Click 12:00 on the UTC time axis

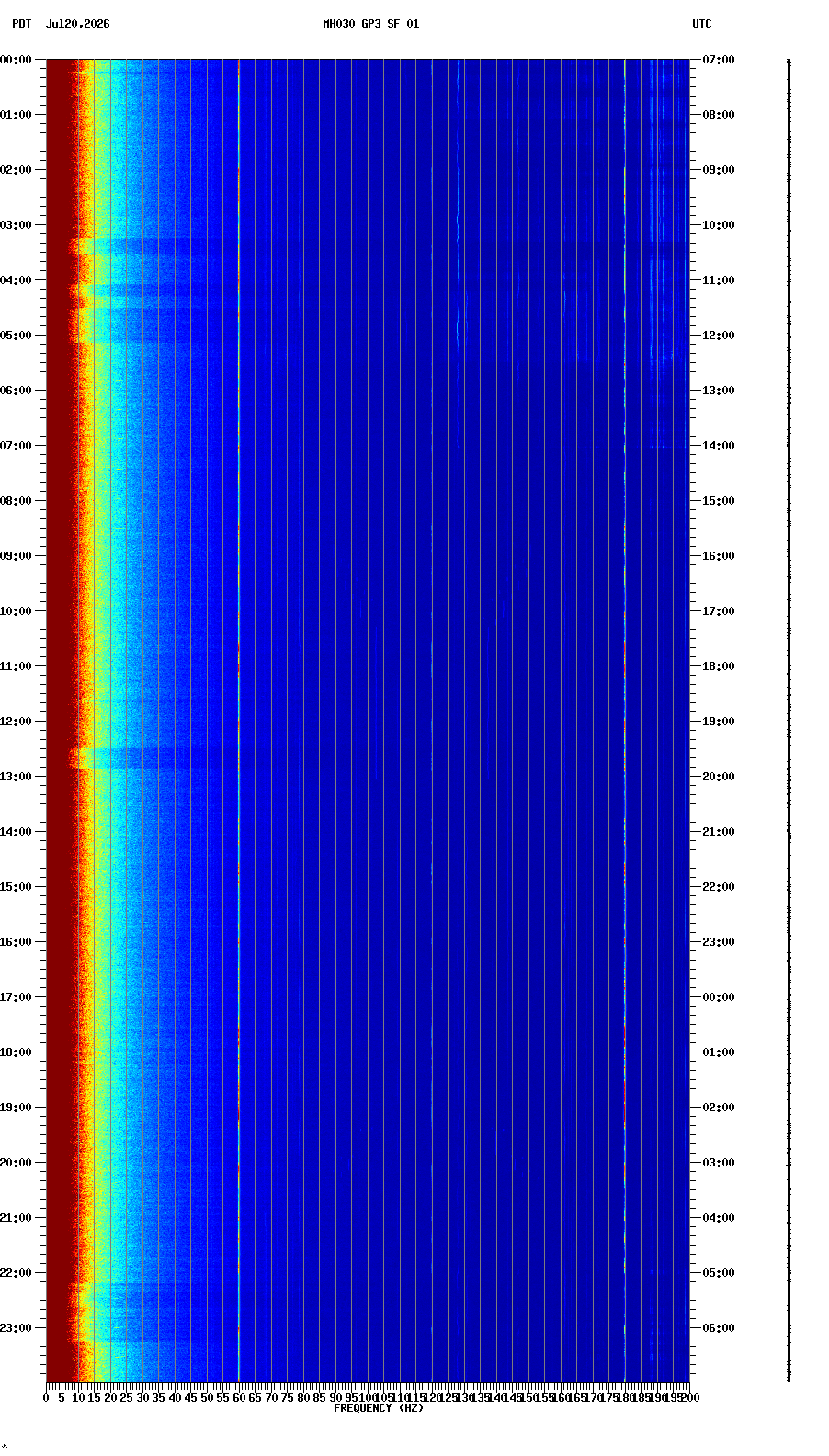pyautogui.click(x=719, y=336)
